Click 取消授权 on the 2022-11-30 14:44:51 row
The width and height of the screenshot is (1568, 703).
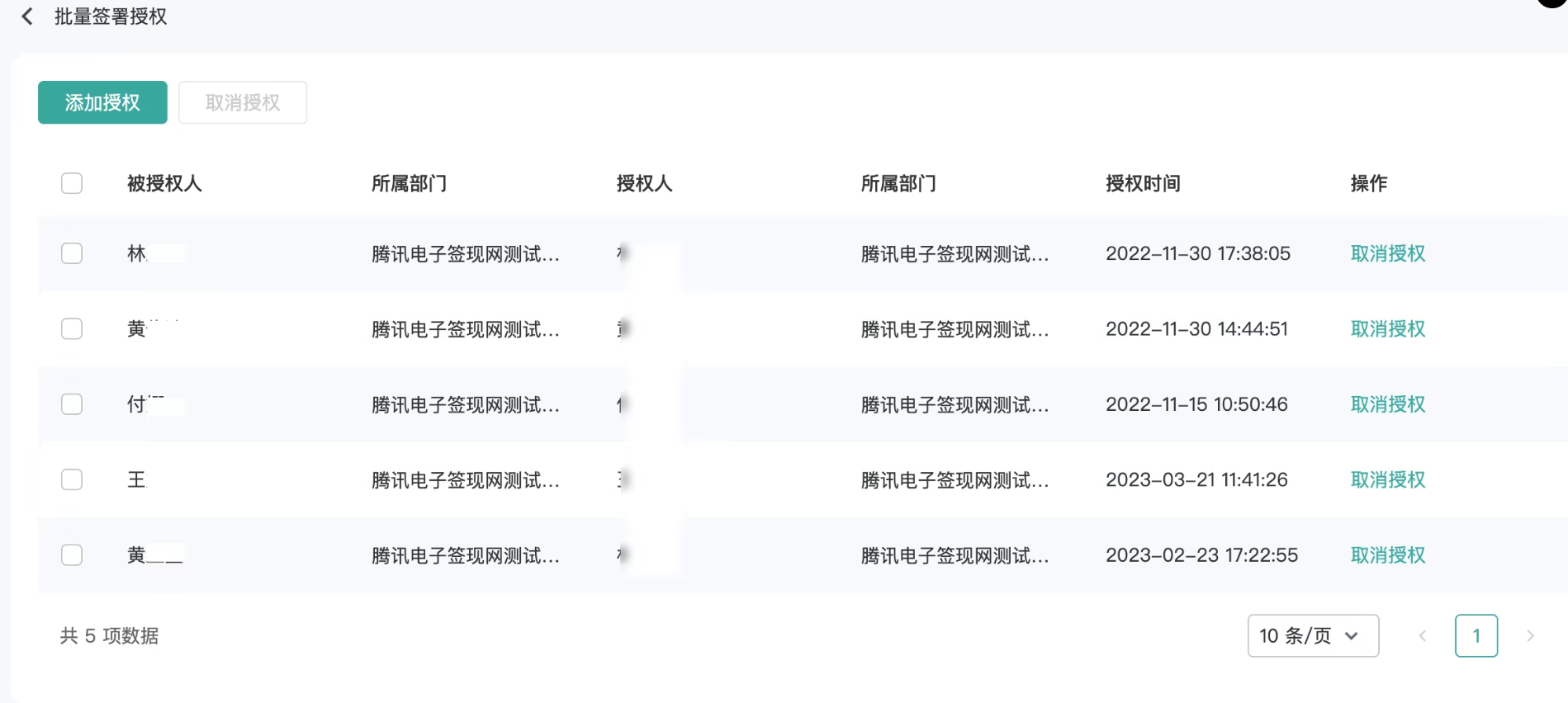point(1387,328)
